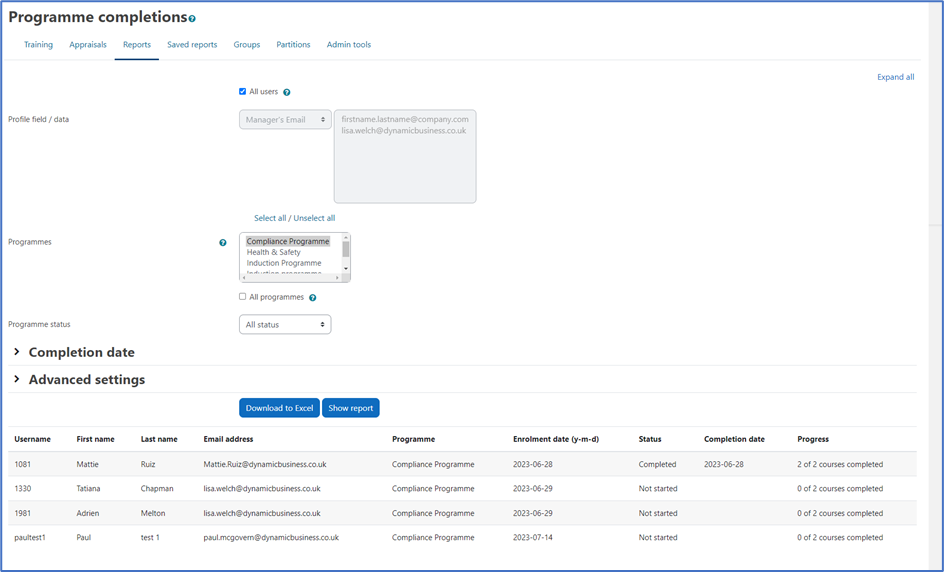Click Download to Excel button
944x572 pixels.
pos(279,408)
